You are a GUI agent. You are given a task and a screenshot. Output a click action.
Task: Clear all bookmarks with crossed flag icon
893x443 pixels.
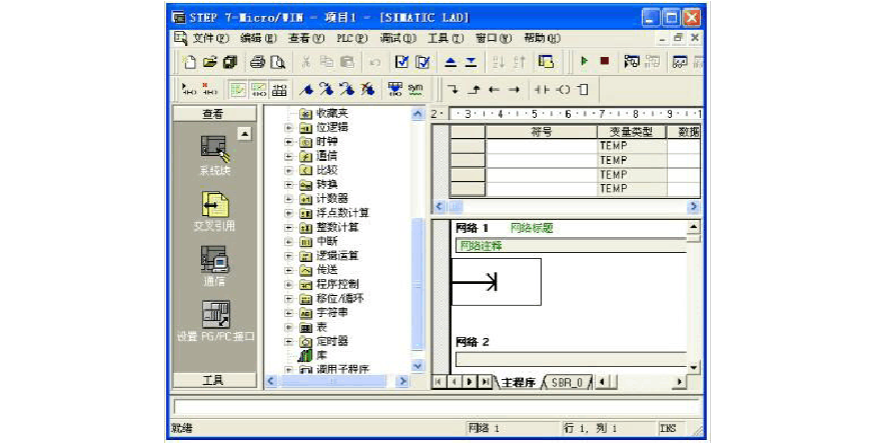368,89
